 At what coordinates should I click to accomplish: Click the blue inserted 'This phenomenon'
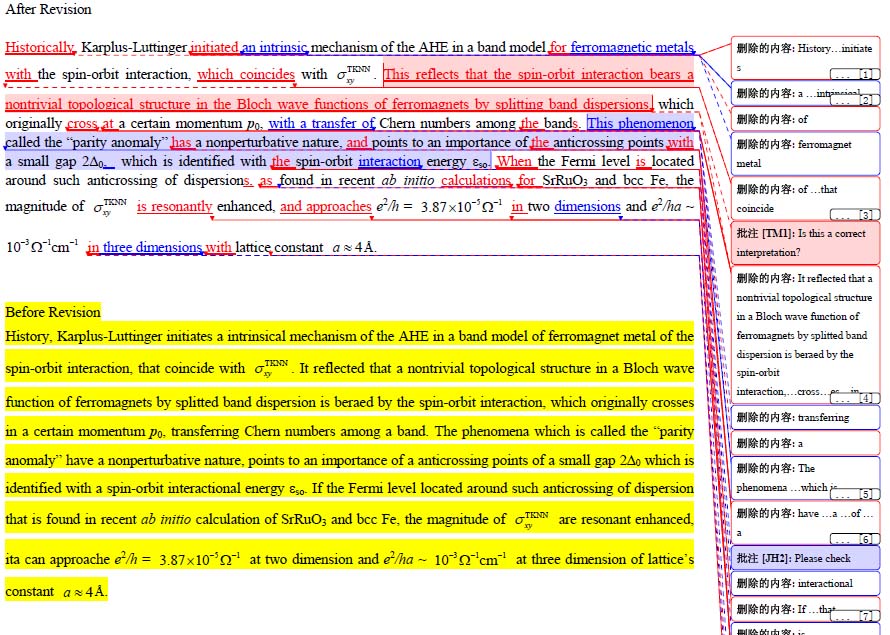pyautogui.click(x=640, y=123)
